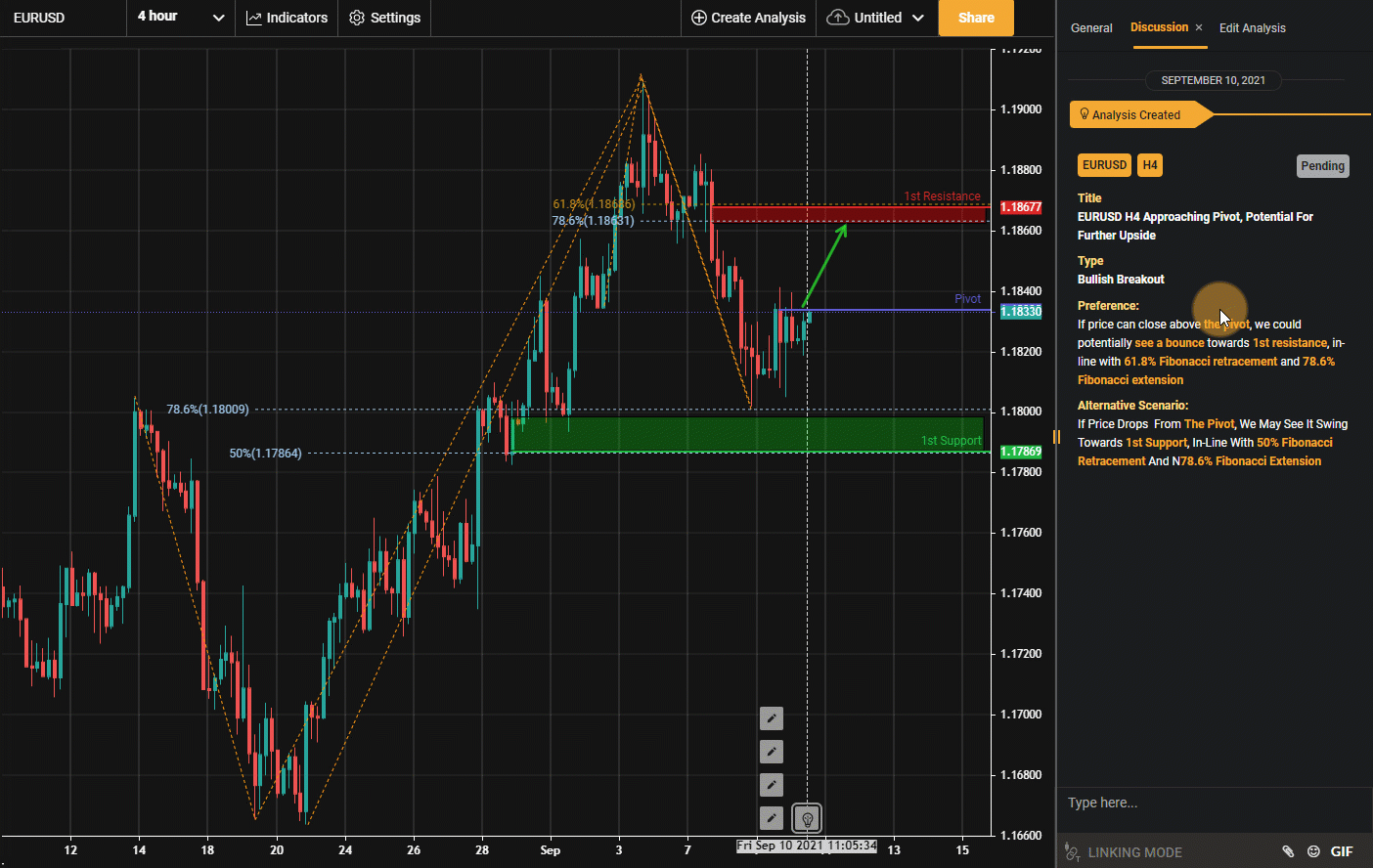Click the SEPTEMBER 10, 2021 date header
Screen dimensions: 1373x868
tap(1213, 80)
